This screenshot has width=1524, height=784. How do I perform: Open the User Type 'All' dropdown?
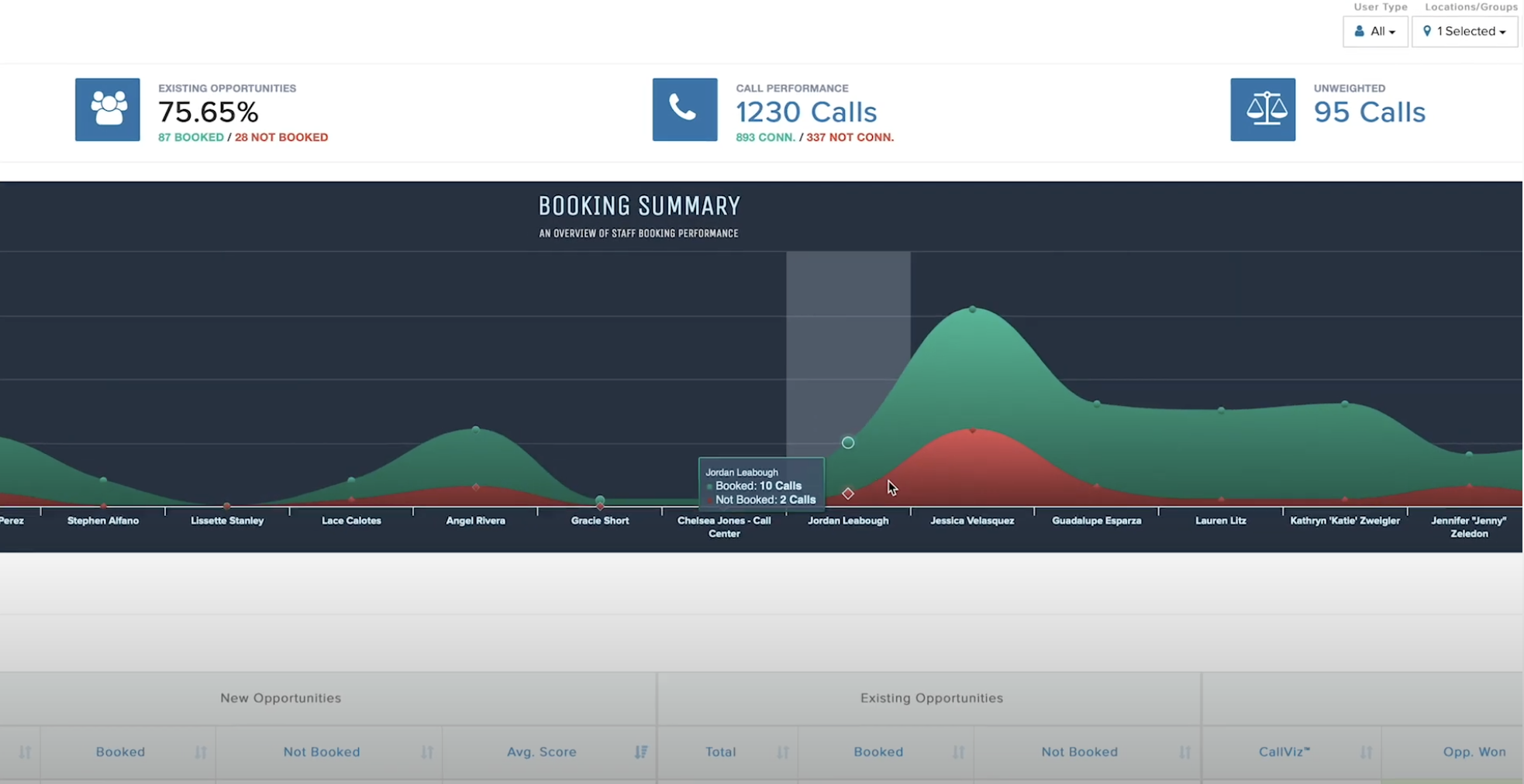pyautogui.click(x=1375, y=32)
